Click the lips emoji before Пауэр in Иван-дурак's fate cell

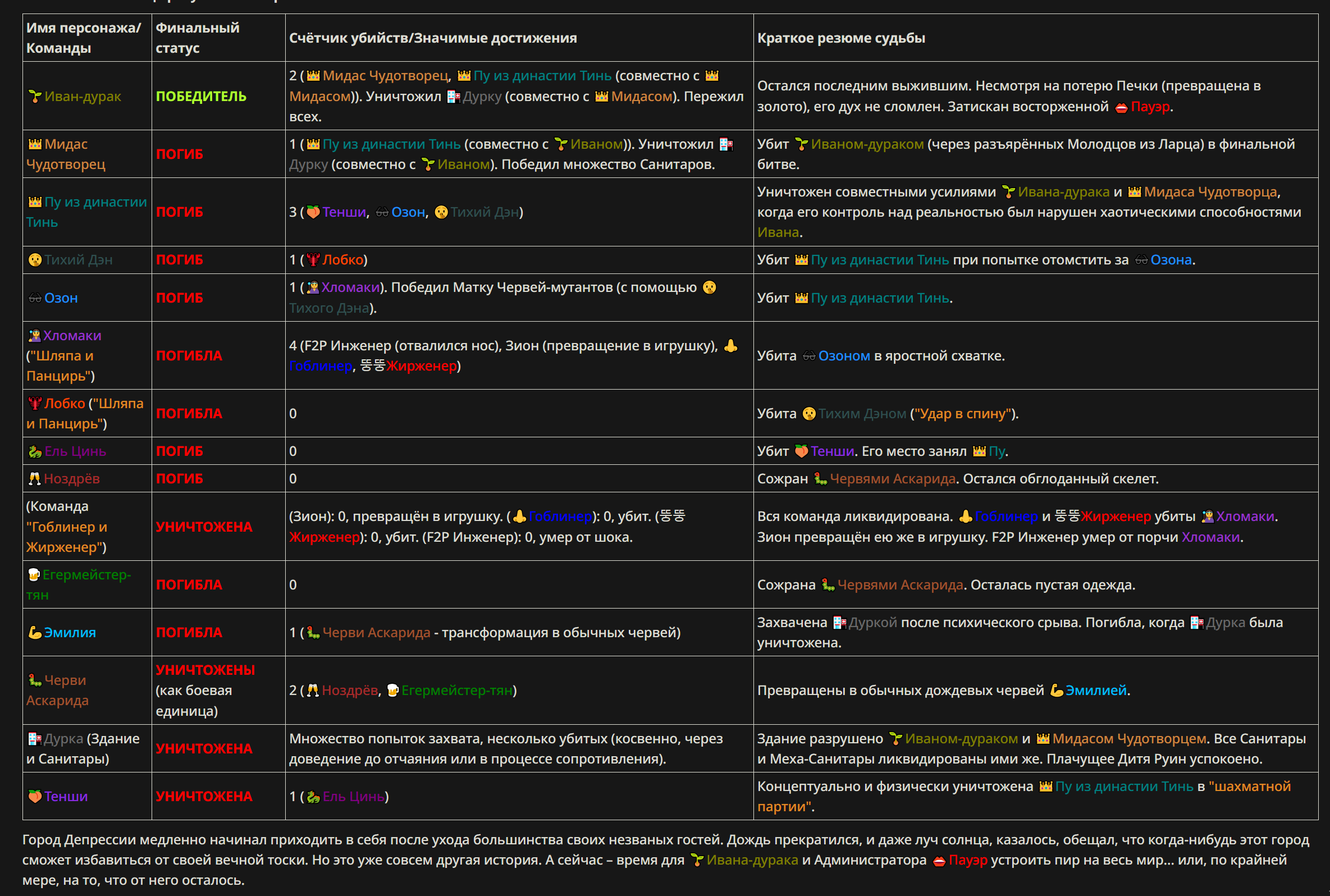click(x=1121, y=107)
